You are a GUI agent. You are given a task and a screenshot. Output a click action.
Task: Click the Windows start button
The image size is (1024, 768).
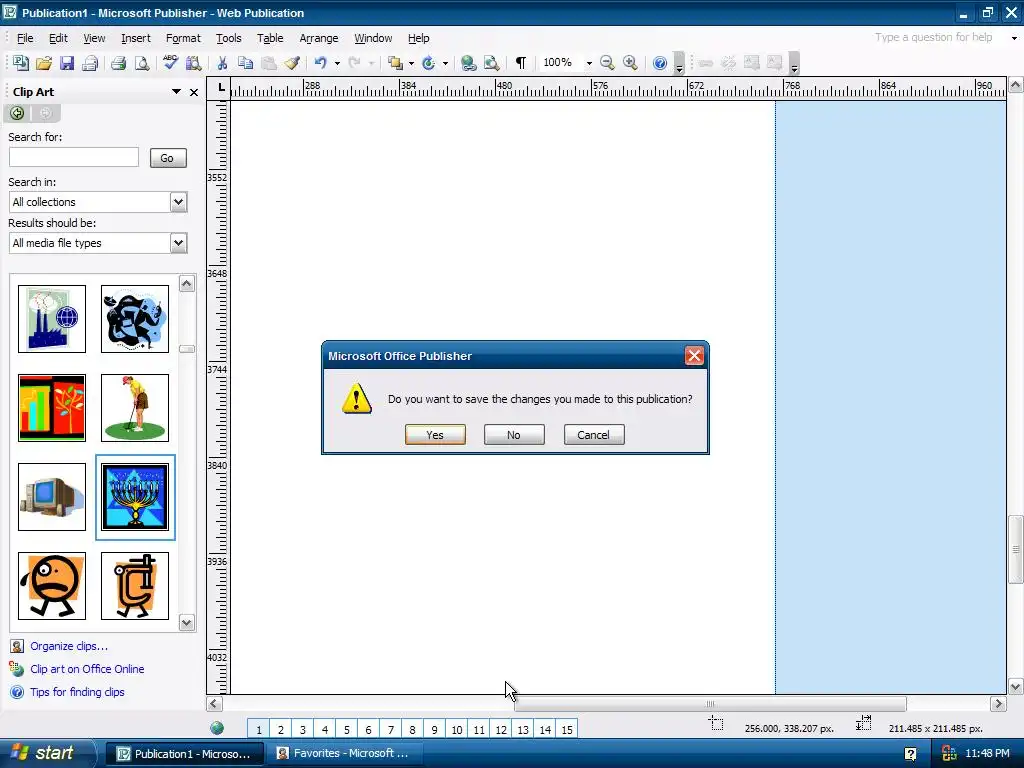46,753
